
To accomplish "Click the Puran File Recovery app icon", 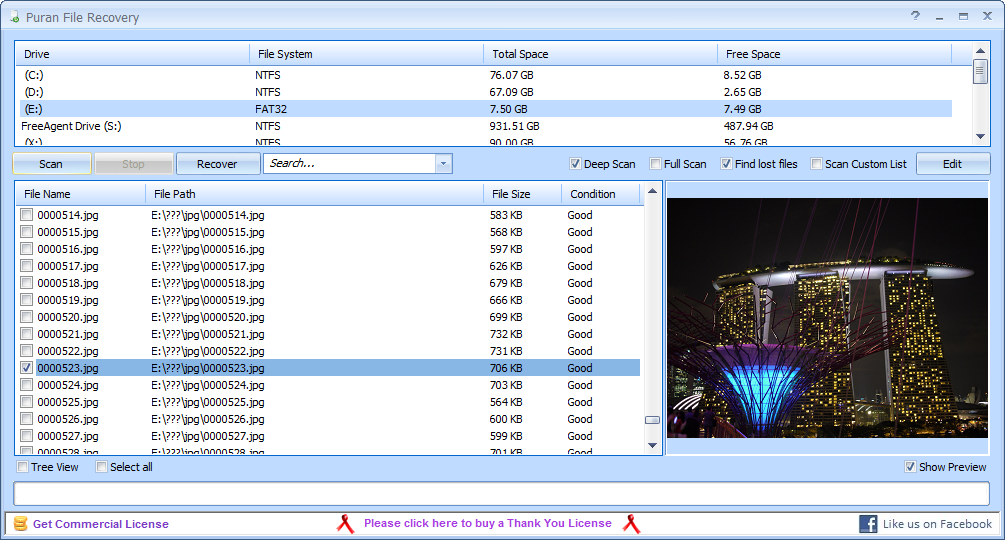I will click(x=14, y=17).
